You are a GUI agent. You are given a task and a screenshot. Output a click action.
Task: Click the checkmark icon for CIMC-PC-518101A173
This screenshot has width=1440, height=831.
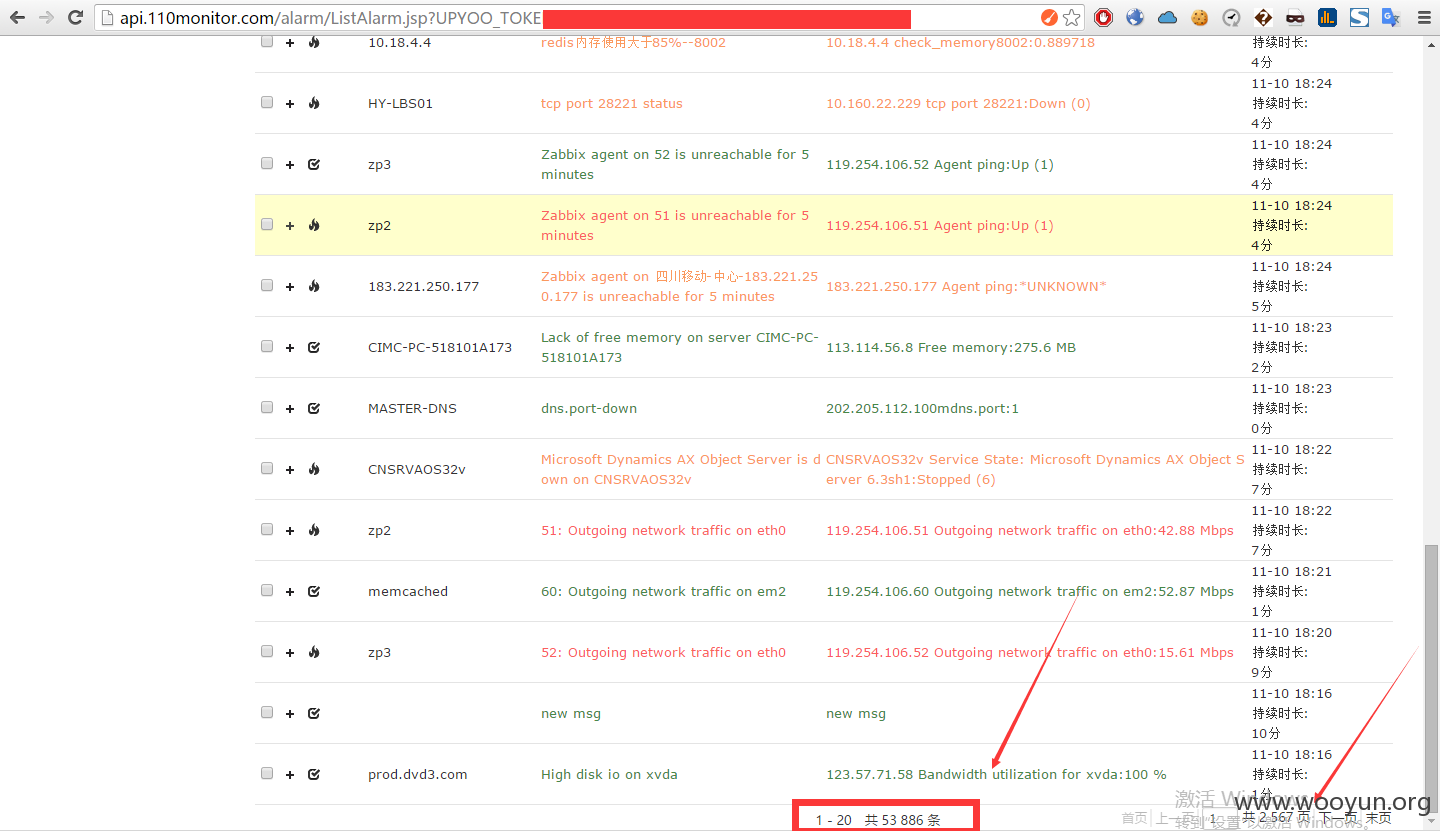click(x=314, y=347)
